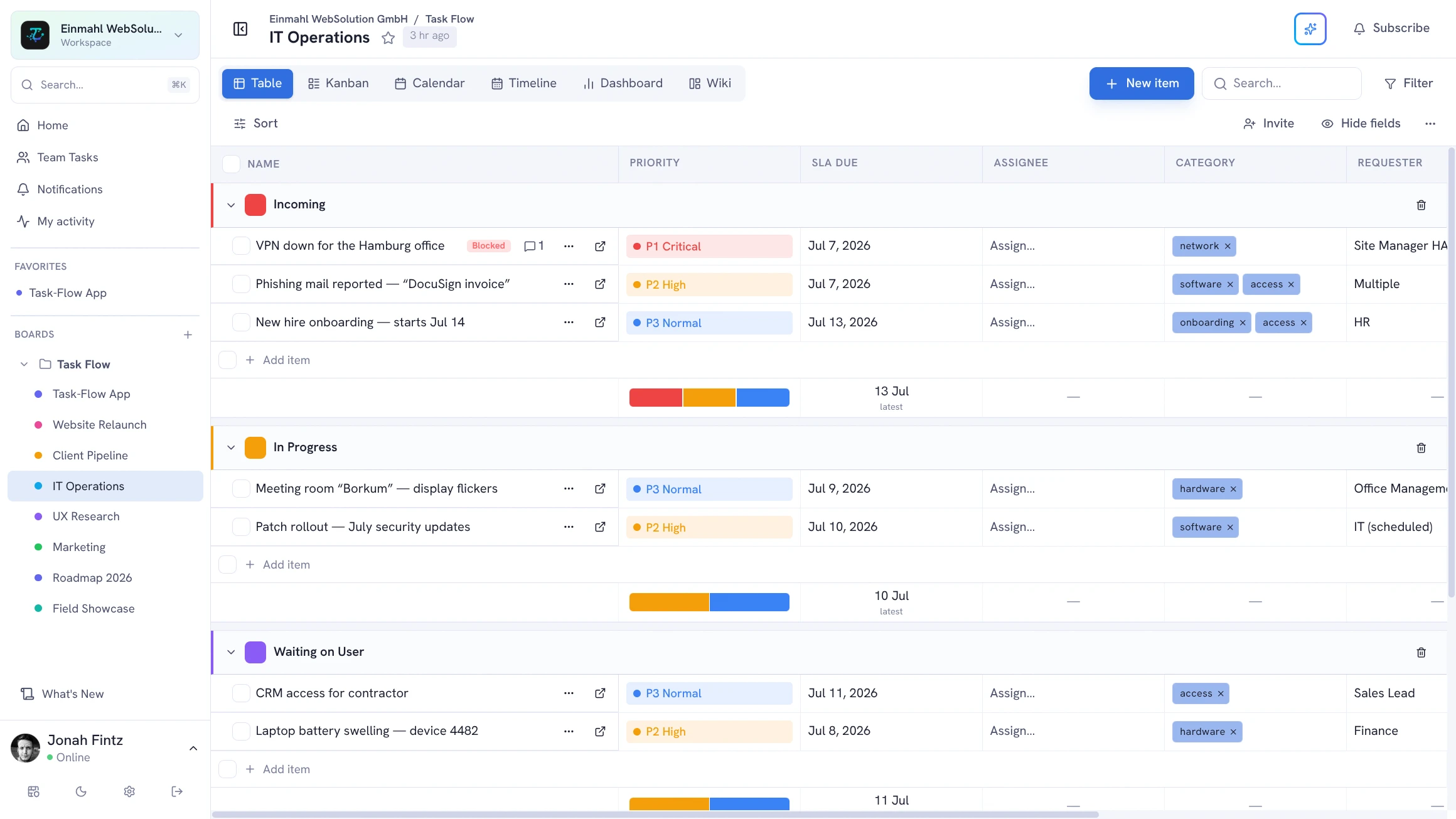Switch to the Kanban view

click(x=338, y=83)
